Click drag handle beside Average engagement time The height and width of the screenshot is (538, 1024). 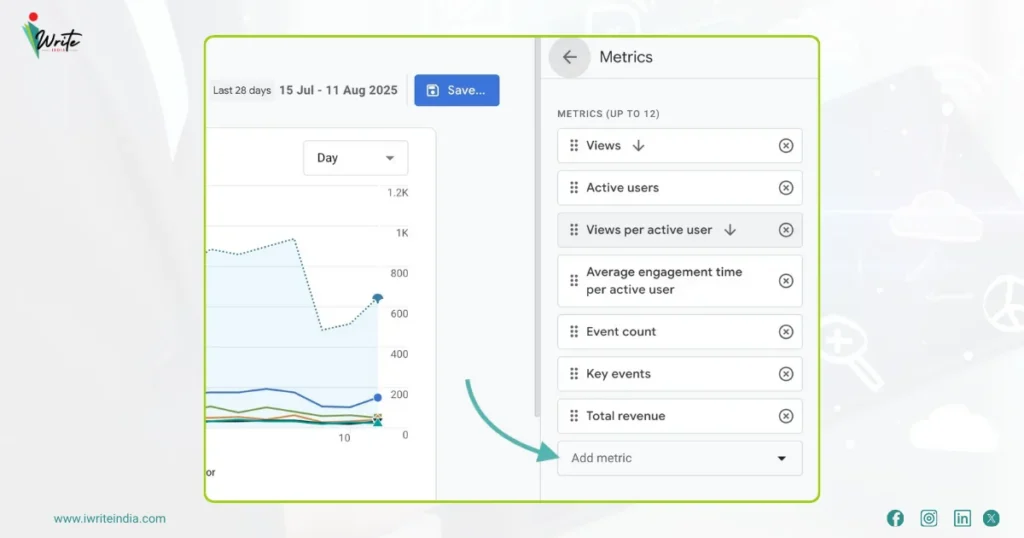(574, 281)
